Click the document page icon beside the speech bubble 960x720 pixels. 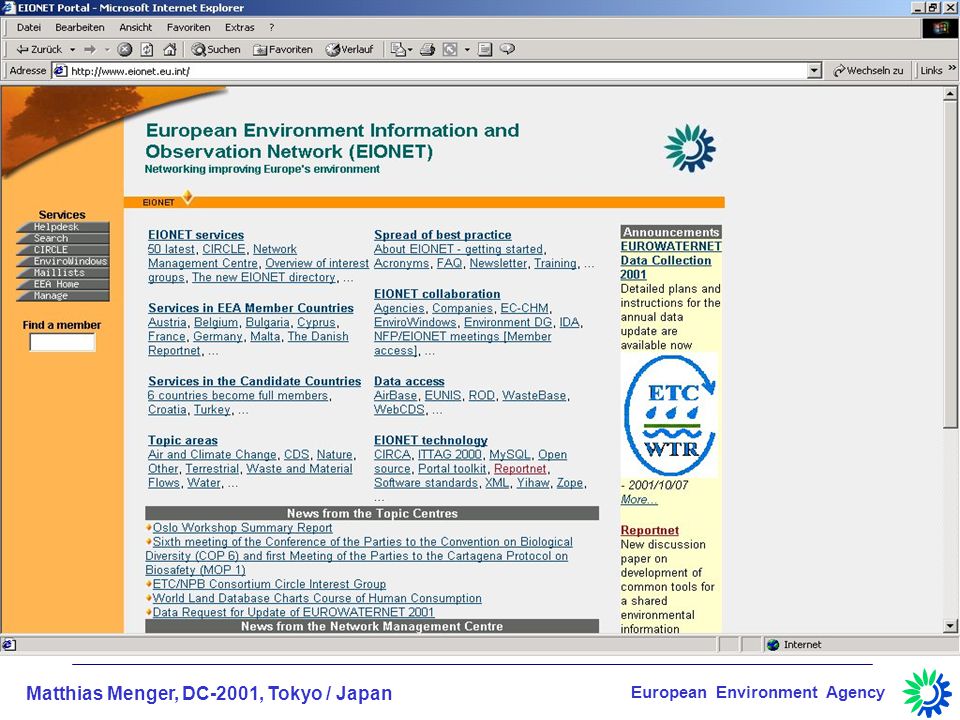click(x=485, y=50)
